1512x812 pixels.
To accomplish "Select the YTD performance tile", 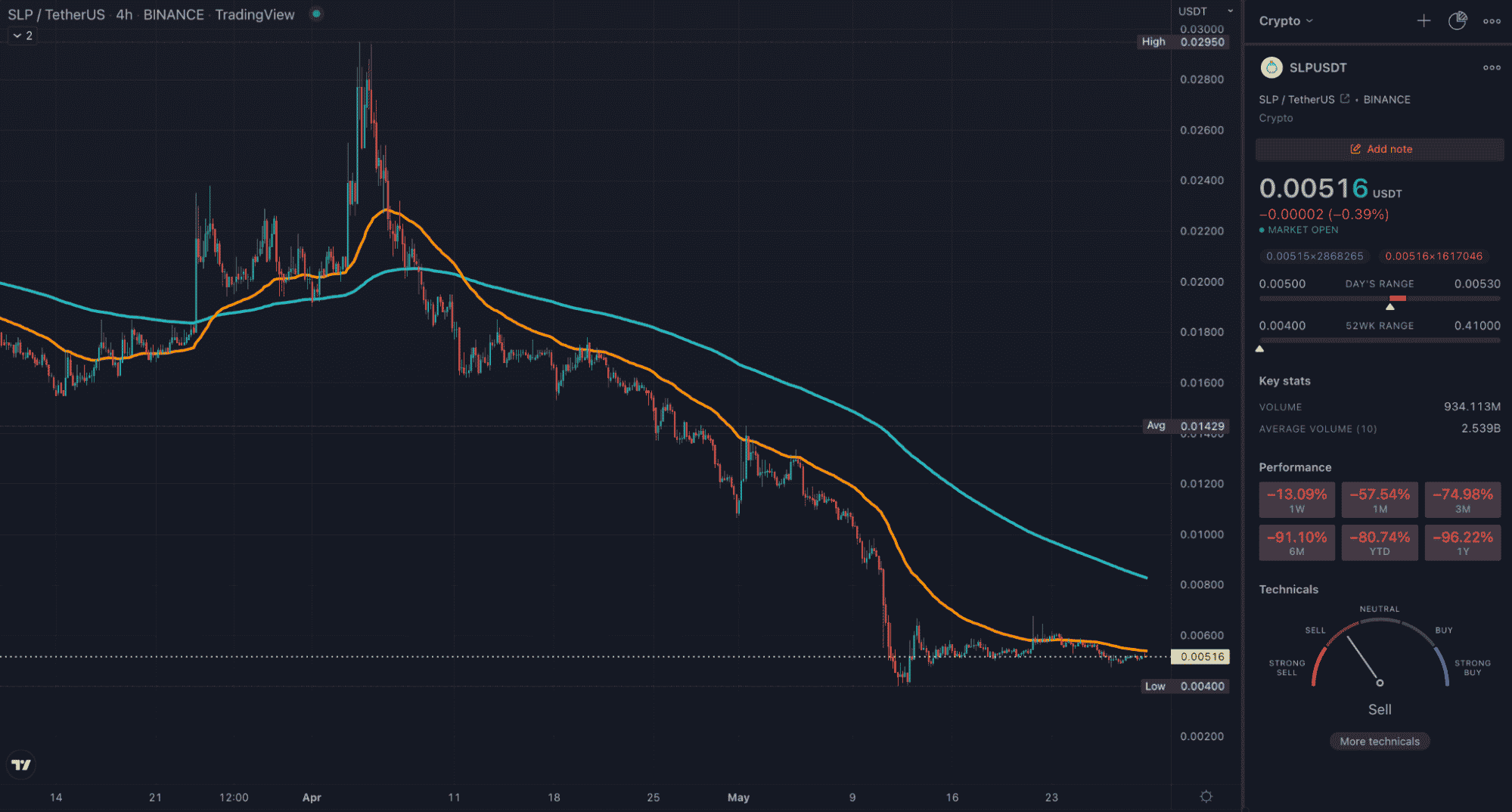I will click(x=1380, y=543).
